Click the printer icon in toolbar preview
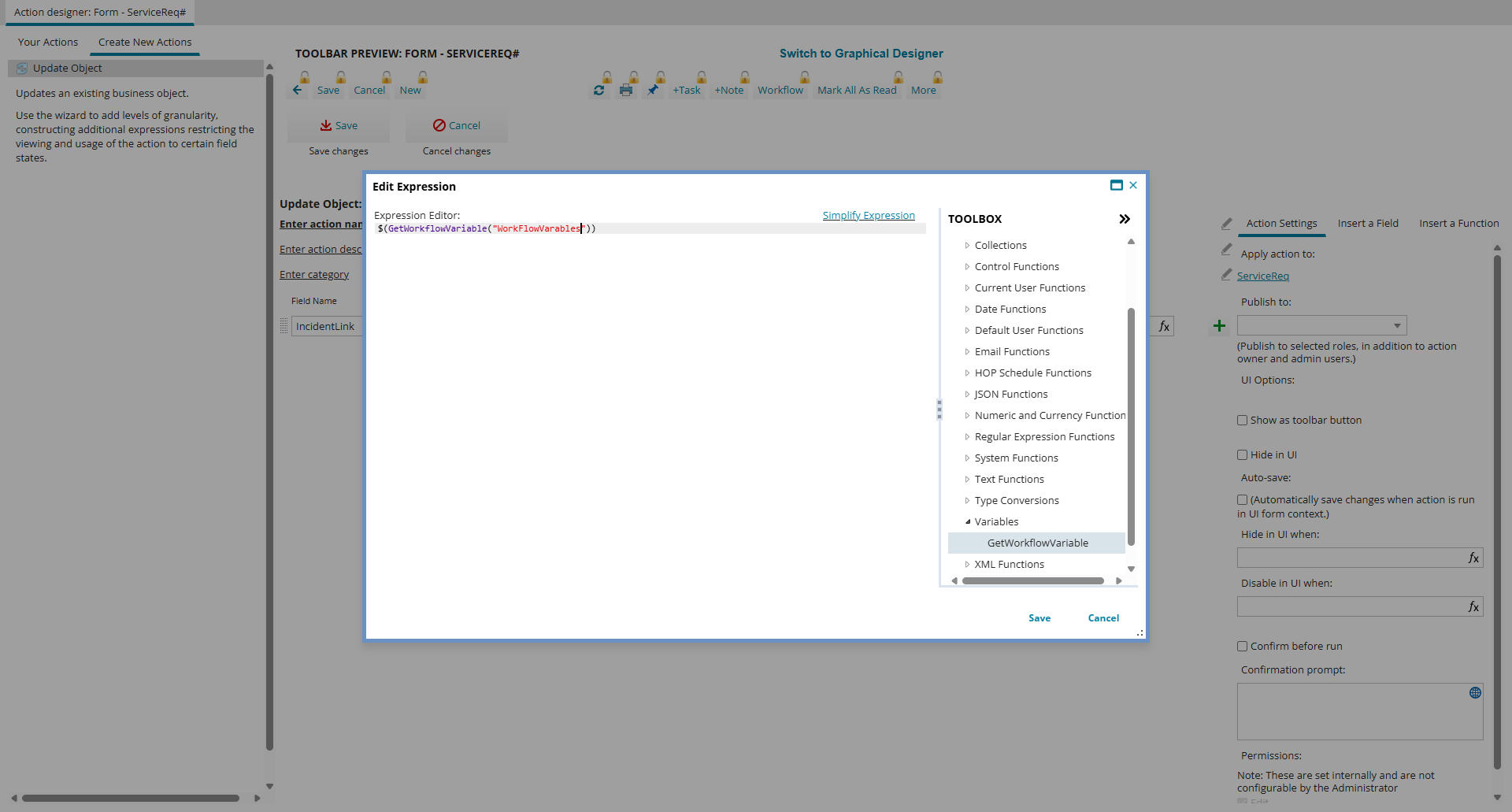Image resolution: width=1512 pixels, height=812 pixels. [x=626, y=91]
